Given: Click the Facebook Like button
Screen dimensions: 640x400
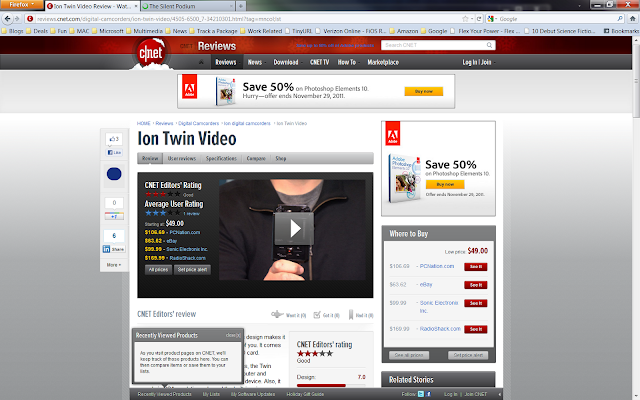Looking at the screenshot, I should pyautogui.click(x=114, y=152).
